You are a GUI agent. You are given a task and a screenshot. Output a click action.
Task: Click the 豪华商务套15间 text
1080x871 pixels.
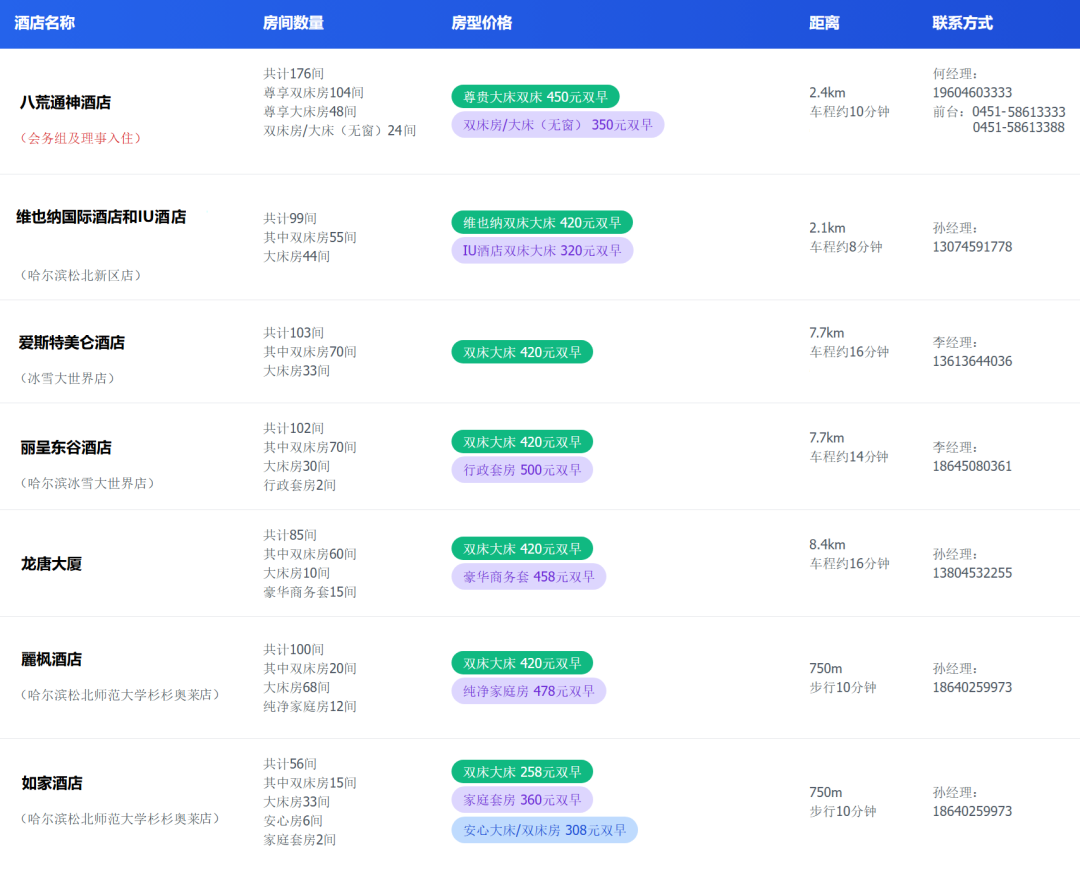[310, 592]
